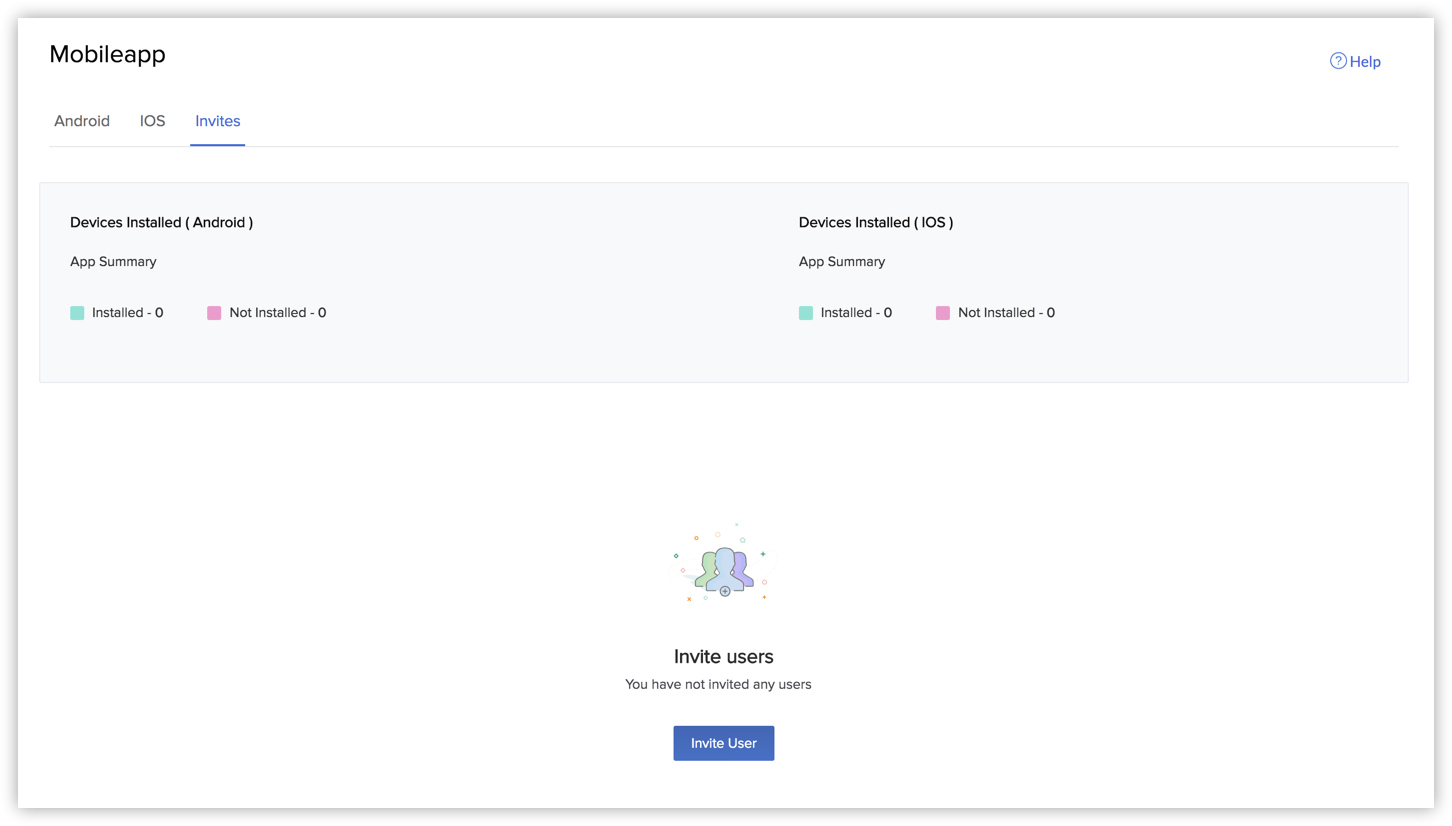Click Android App Summary label

click(x=113, y=262)
